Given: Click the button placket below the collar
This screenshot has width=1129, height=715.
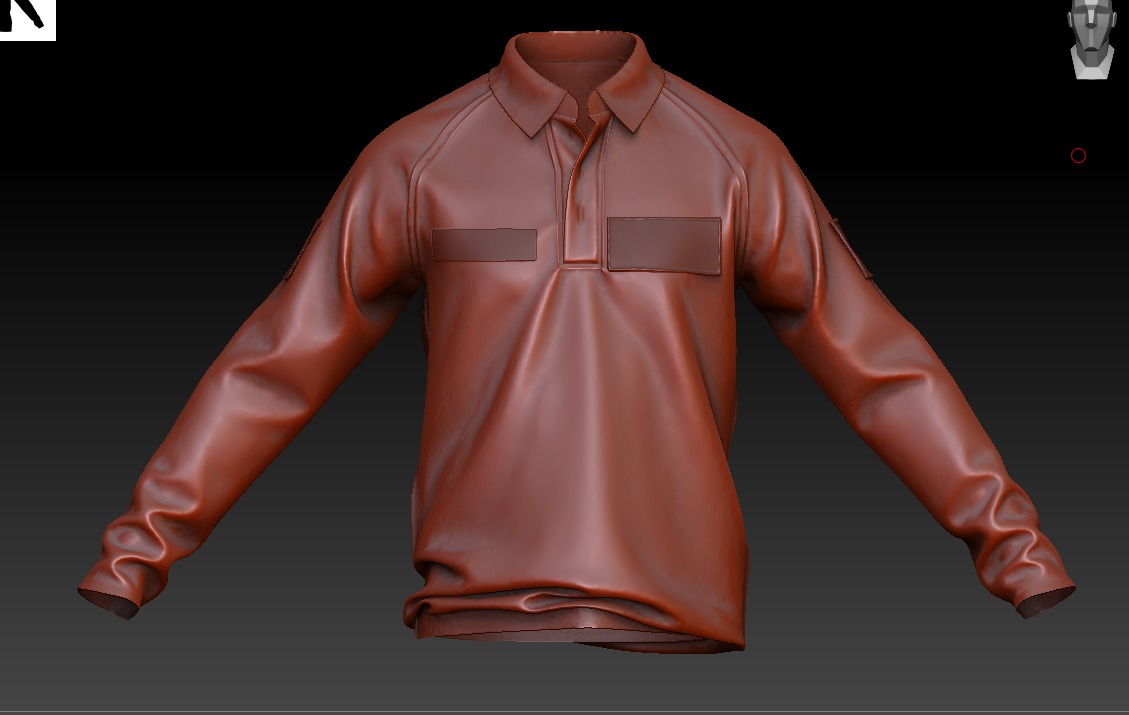Looking at the screenshot, I should 582,194.
